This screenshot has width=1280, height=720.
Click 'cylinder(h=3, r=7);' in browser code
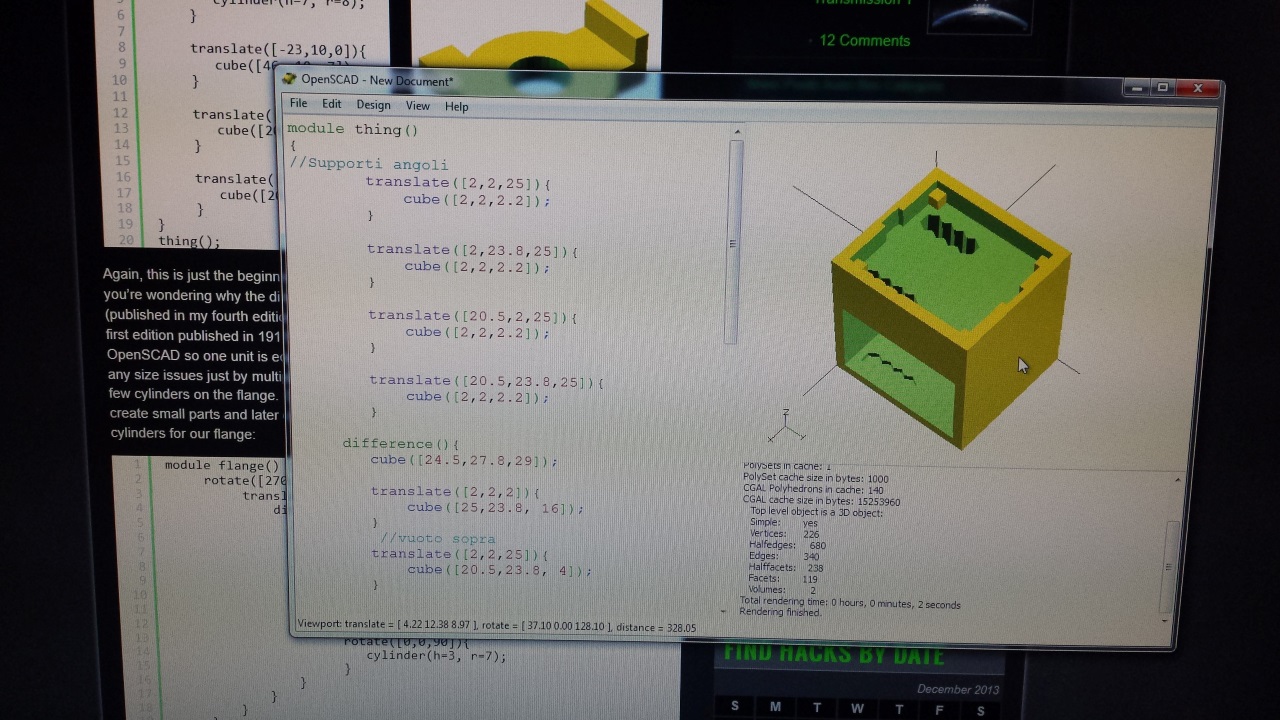tap(436, 656)
